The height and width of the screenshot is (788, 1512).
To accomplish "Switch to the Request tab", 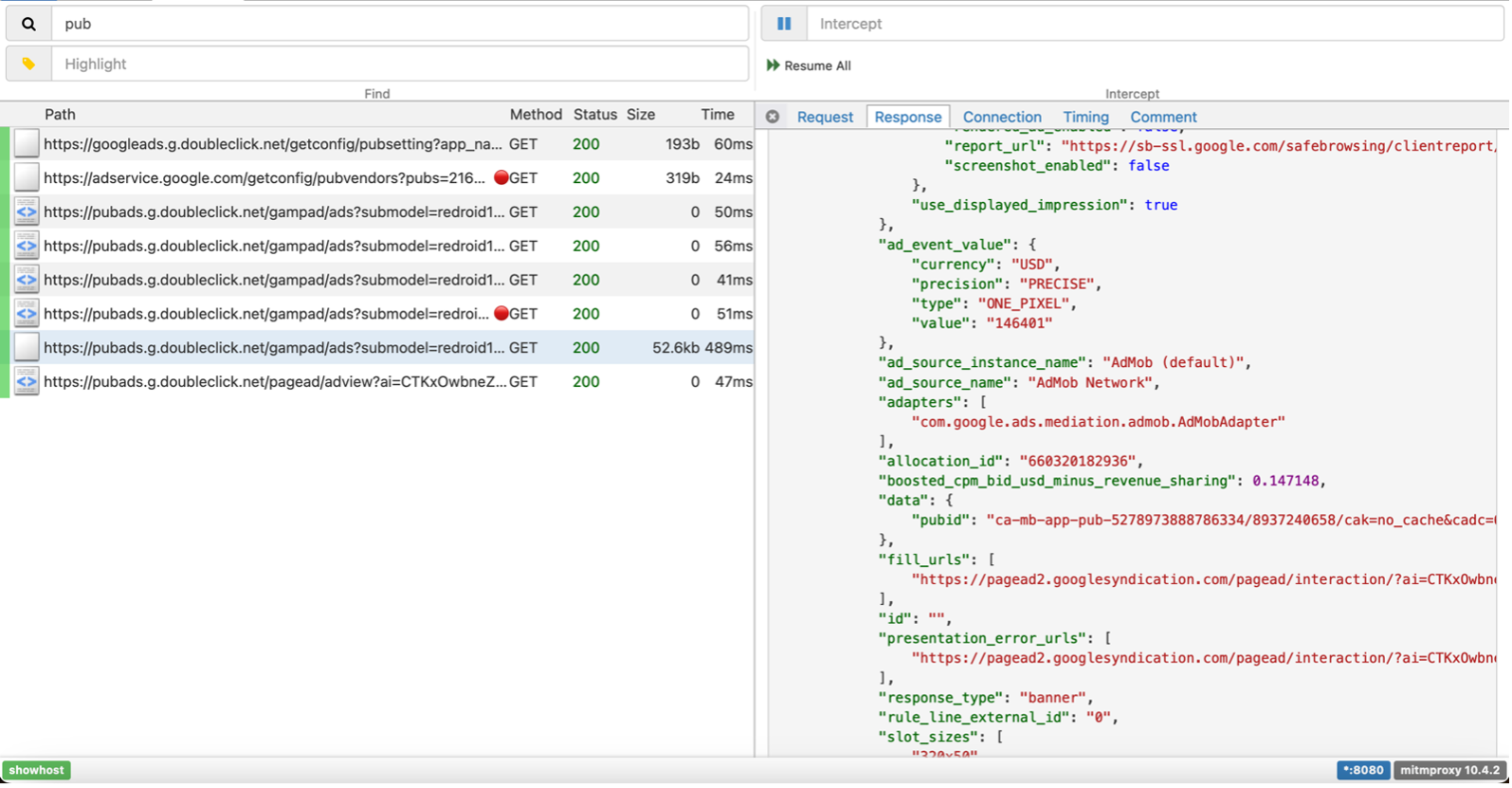I will coord(825,117).
